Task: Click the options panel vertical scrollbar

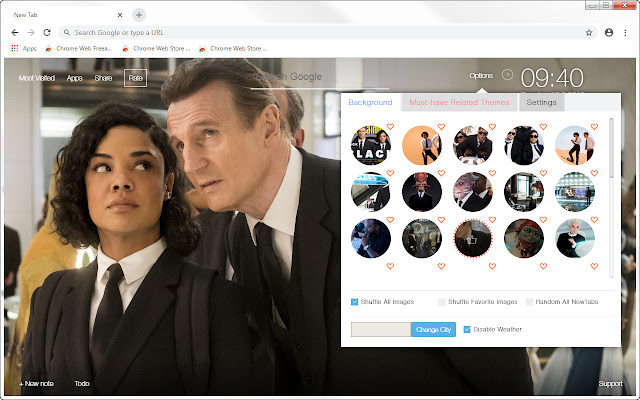Action: [x=611, y=148]
